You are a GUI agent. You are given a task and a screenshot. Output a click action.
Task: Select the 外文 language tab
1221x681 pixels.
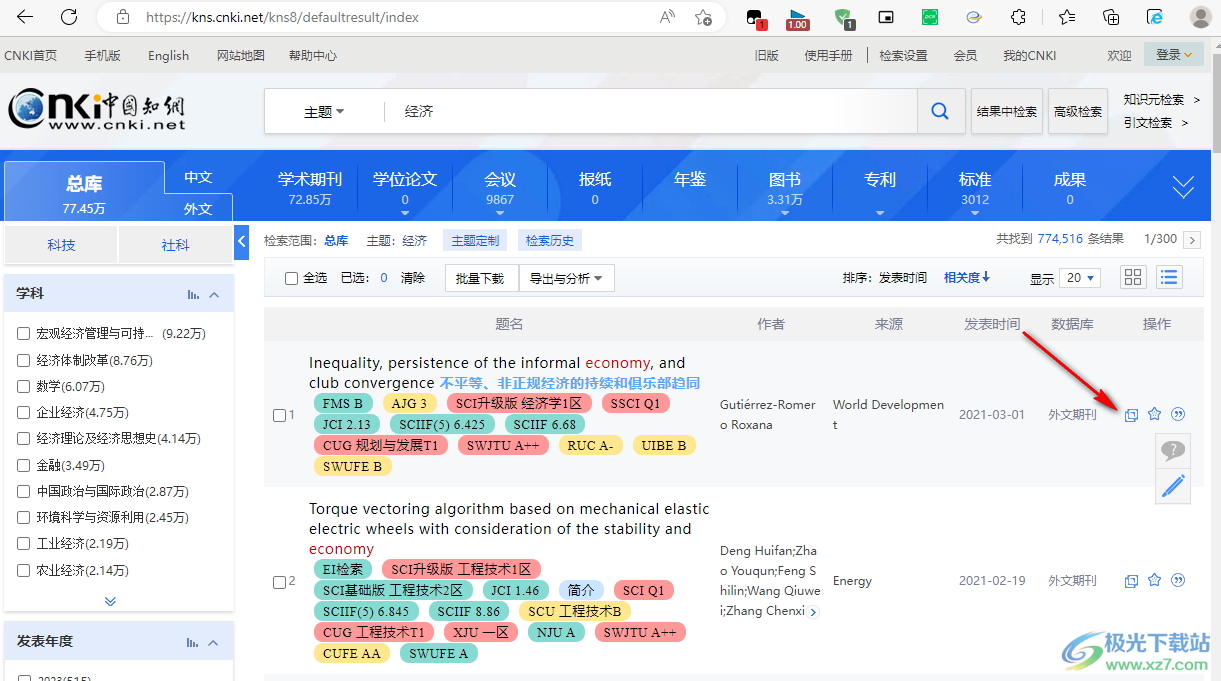[x=198, y=208]
